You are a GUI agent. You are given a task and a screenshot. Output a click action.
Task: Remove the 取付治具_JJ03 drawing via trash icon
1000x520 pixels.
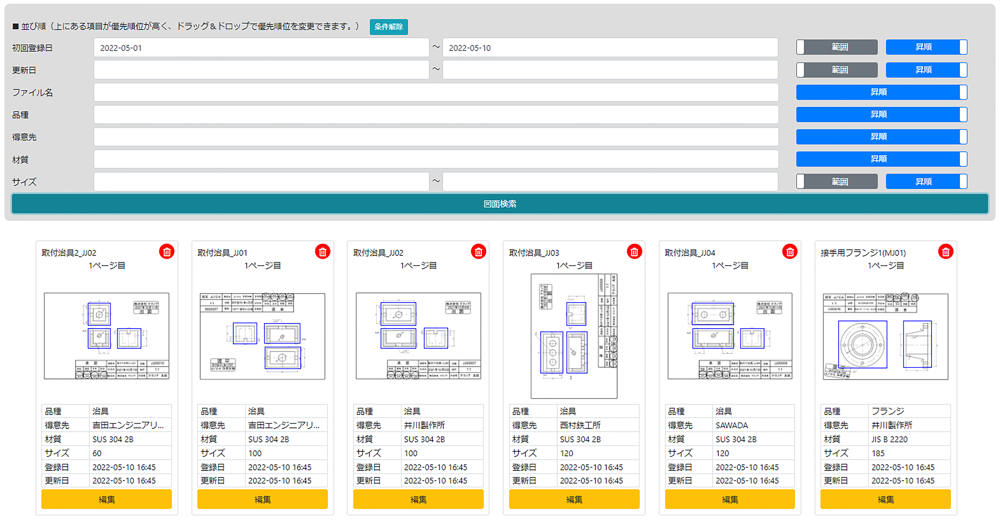(x=635, y=251)
